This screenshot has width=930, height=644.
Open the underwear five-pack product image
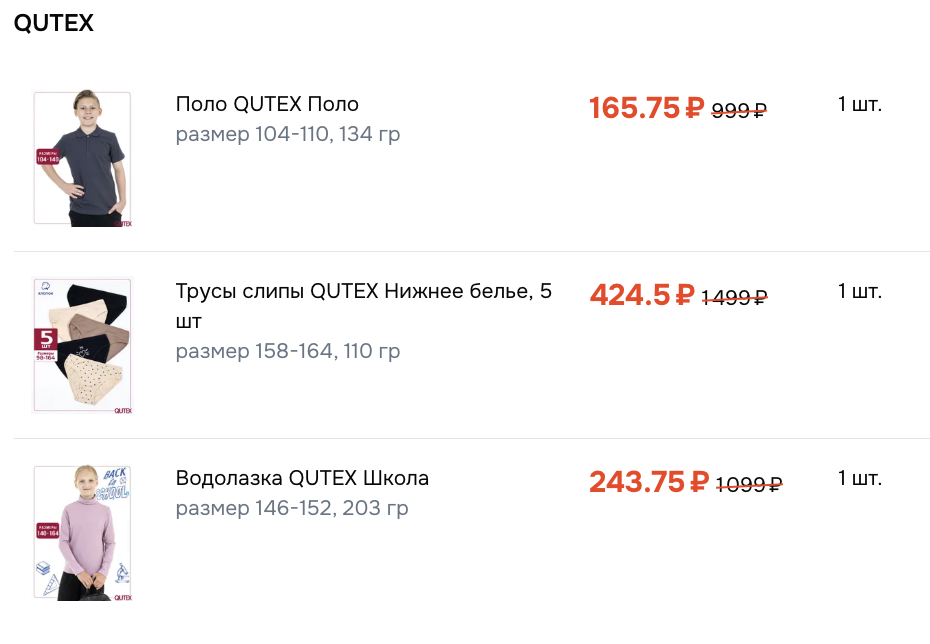tap(82, 345)
